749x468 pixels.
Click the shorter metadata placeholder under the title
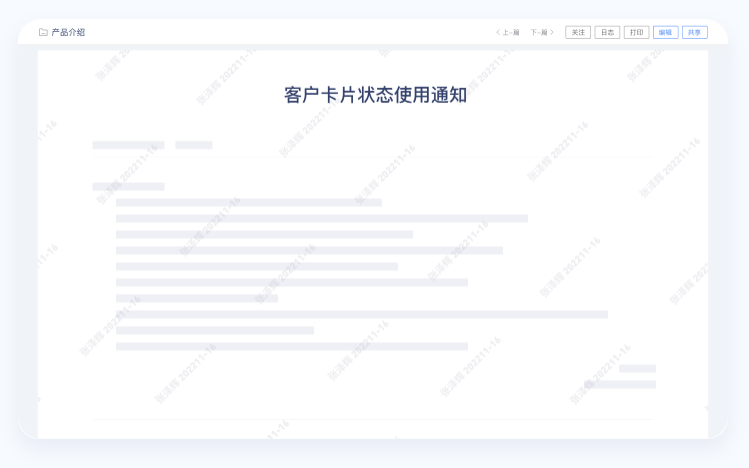193,145
